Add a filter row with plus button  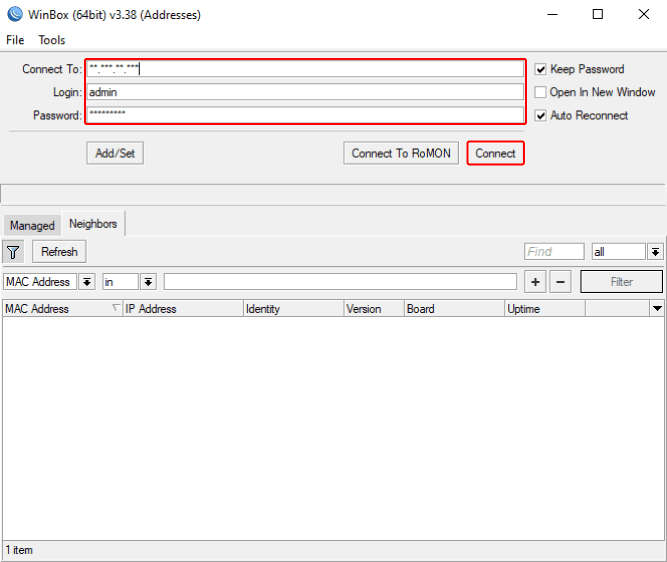click(535, 282)
